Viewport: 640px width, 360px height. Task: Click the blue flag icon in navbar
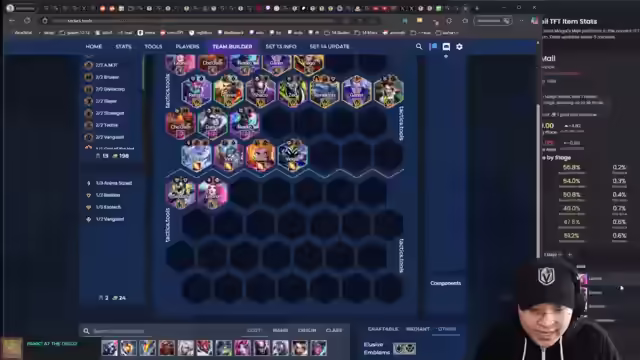pos(433,47)
